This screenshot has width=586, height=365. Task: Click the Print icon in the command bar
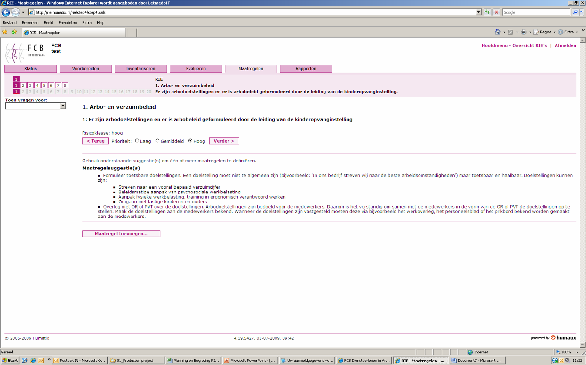523,32
